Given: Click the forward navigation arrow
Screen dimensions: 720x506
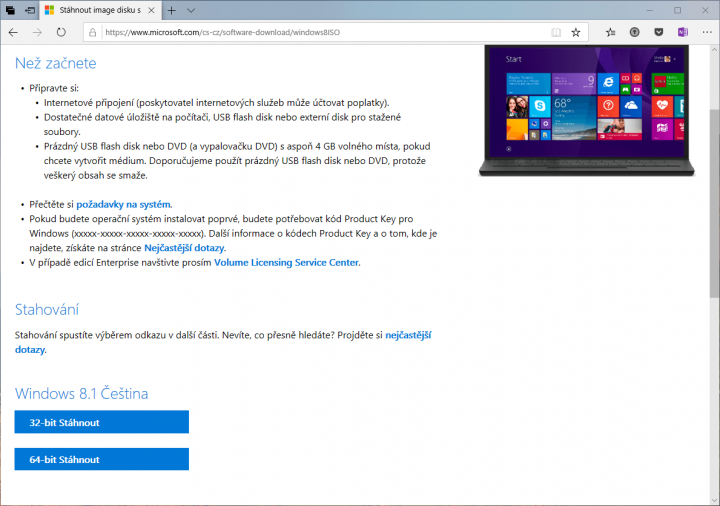Looking at the screenshot, I should pos(37,32).
